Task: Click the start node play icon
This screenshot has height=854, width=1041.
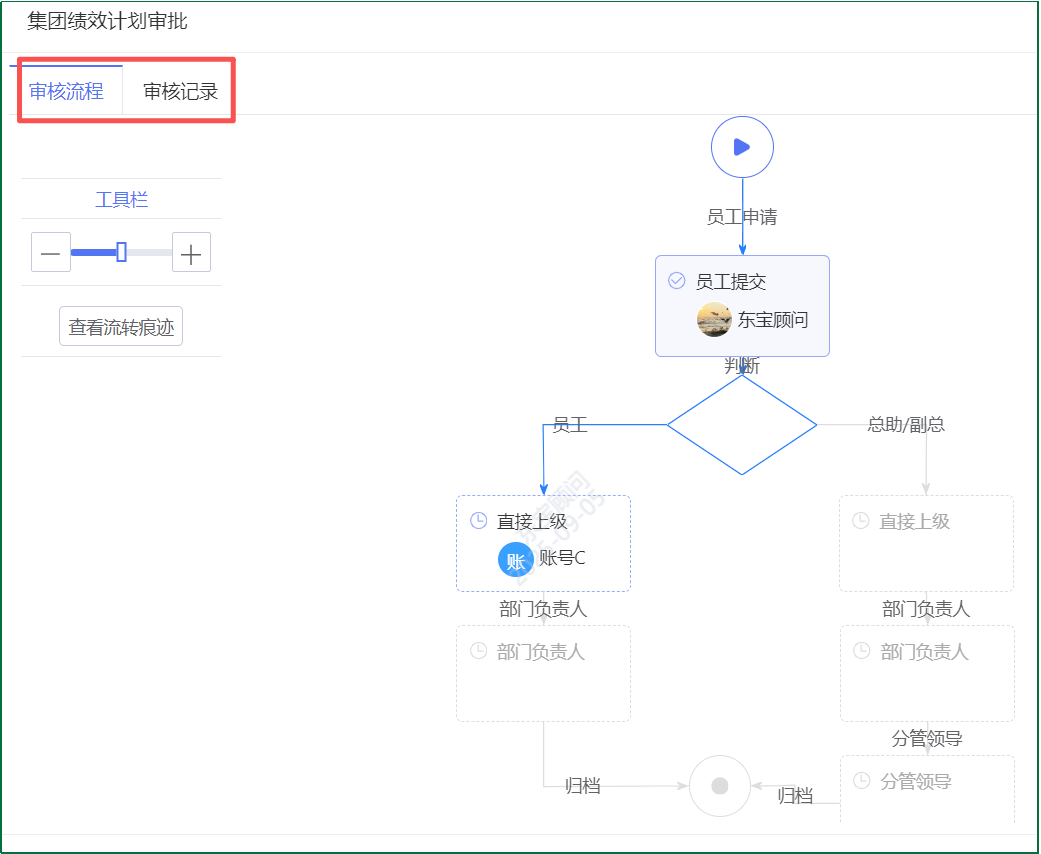Action: (742, 147)
